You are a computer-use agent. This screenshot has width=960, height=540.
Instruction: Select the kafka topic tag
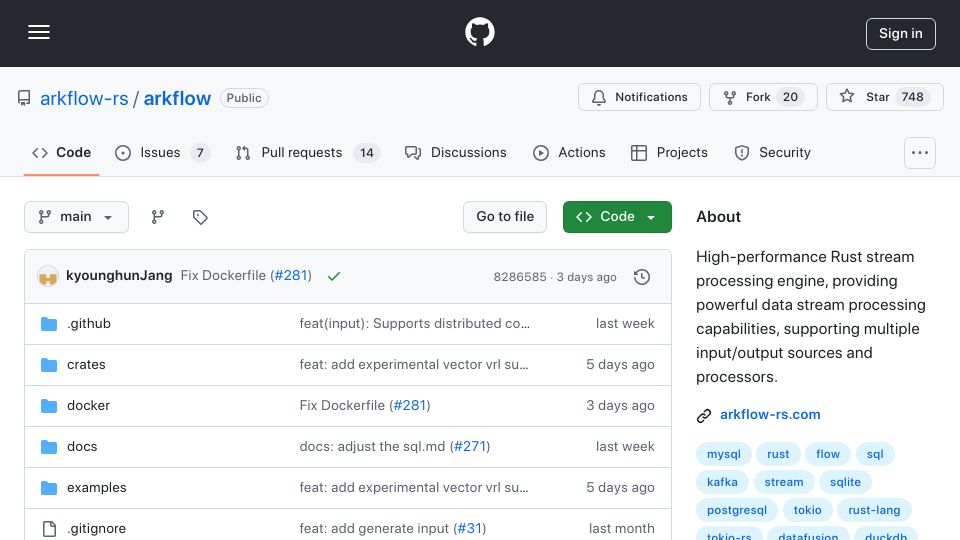click(722, 482)
